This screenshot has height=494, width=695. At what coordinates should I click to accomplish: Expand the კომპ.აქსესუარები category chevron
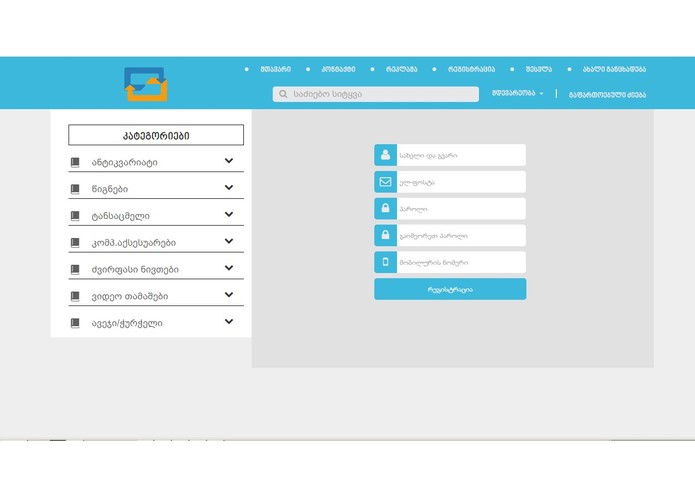click(229, 241)
